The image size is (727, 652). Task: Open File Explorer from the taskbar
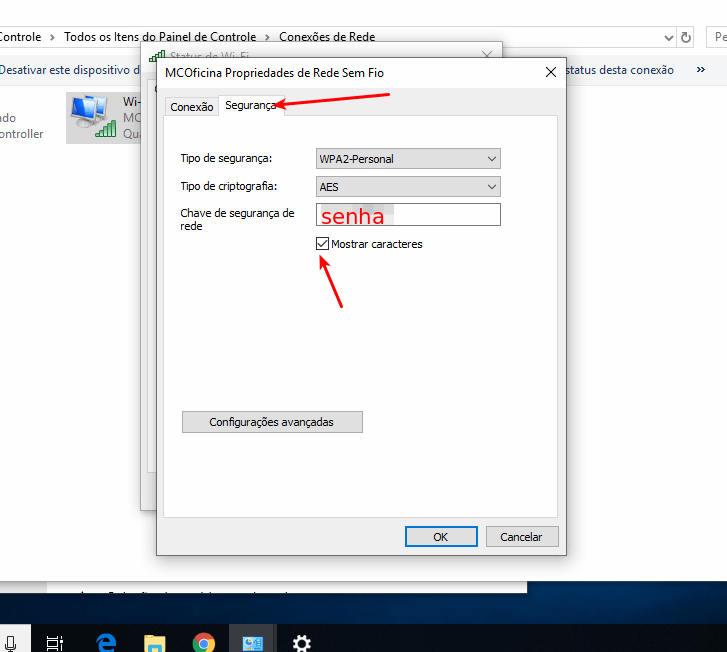click(x=154, y=643)
